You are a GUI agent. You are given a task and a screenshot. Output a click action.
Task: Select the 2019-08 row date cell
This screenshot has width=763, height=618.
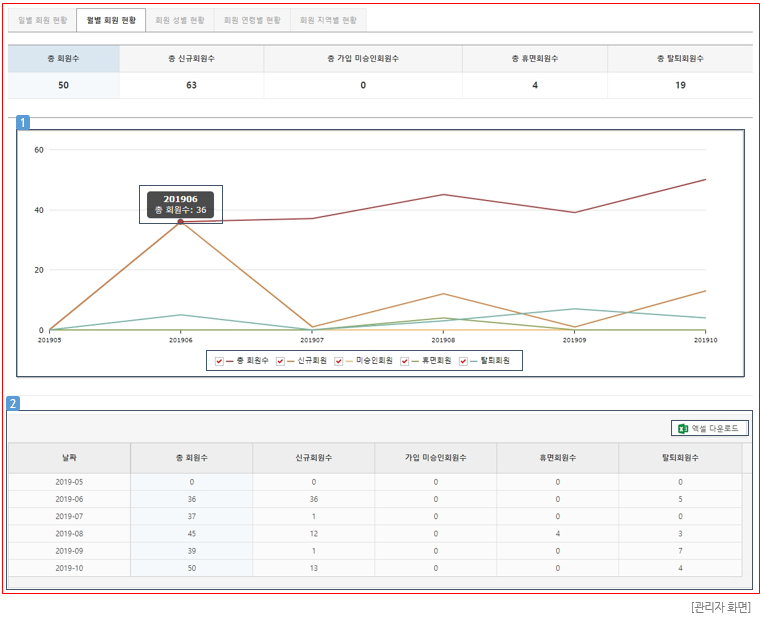point(69,534)
